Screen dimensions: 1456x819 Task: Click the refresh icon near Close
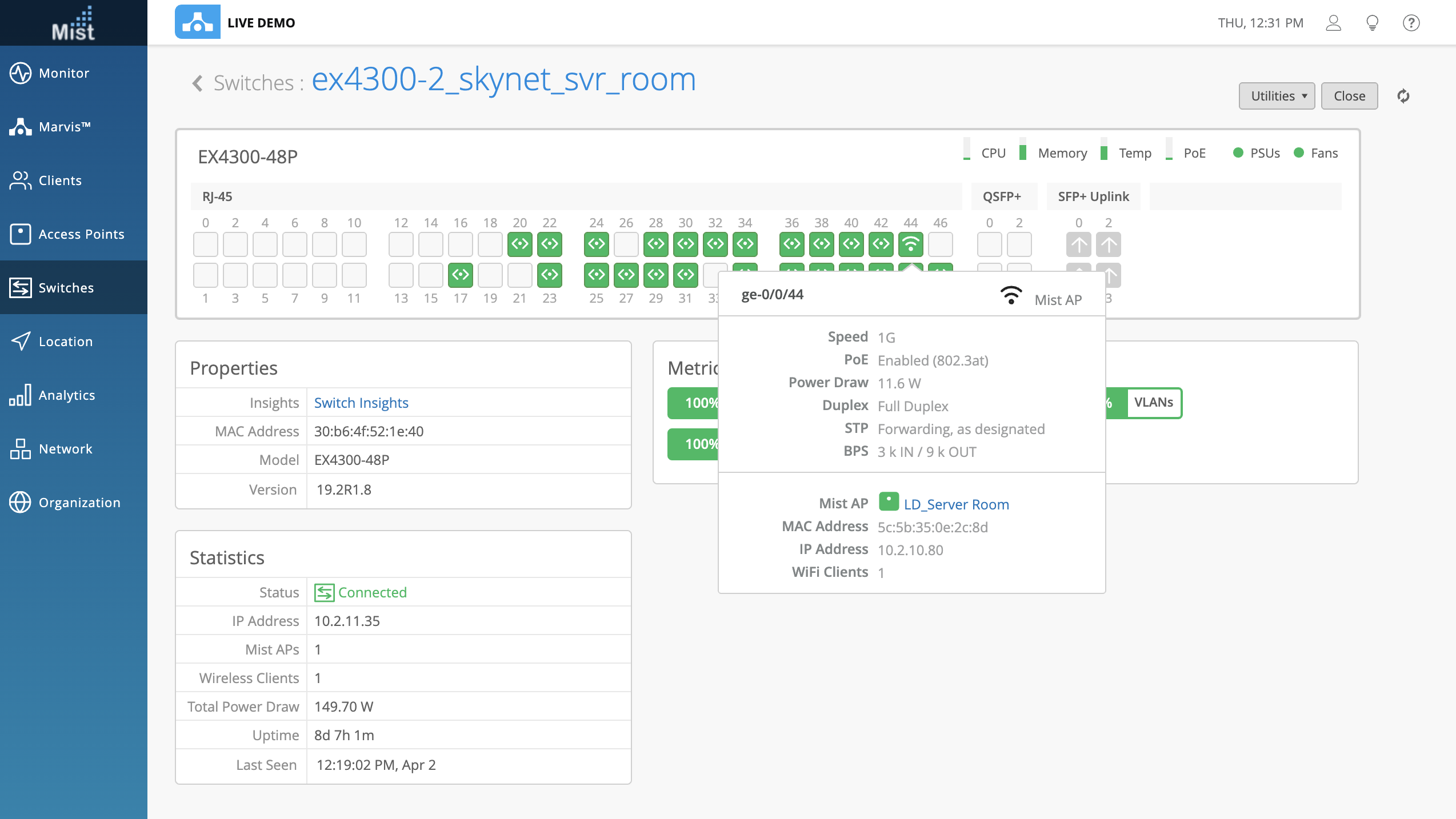pyautogui.click(x=1403, y=96)
